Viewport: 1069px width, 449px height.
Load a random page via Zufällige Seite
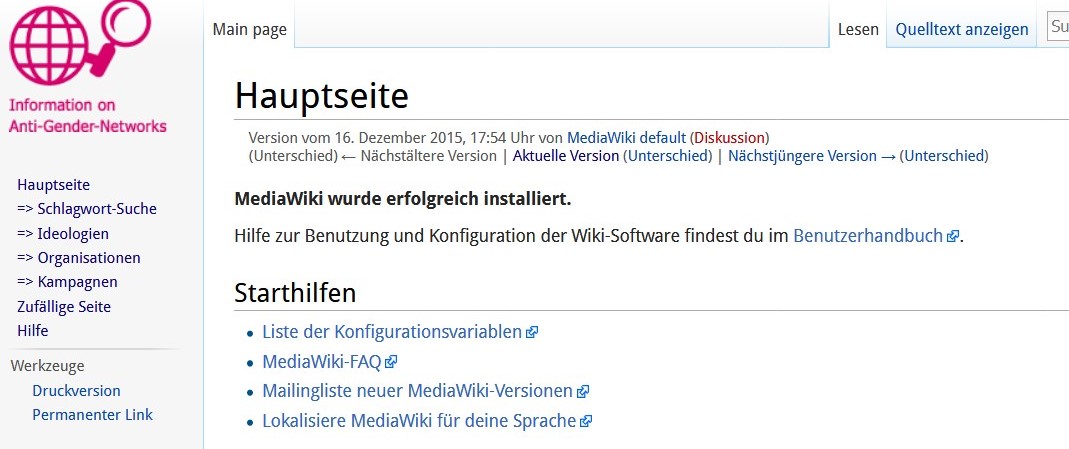pyautogui.click(x=64, y=306)
